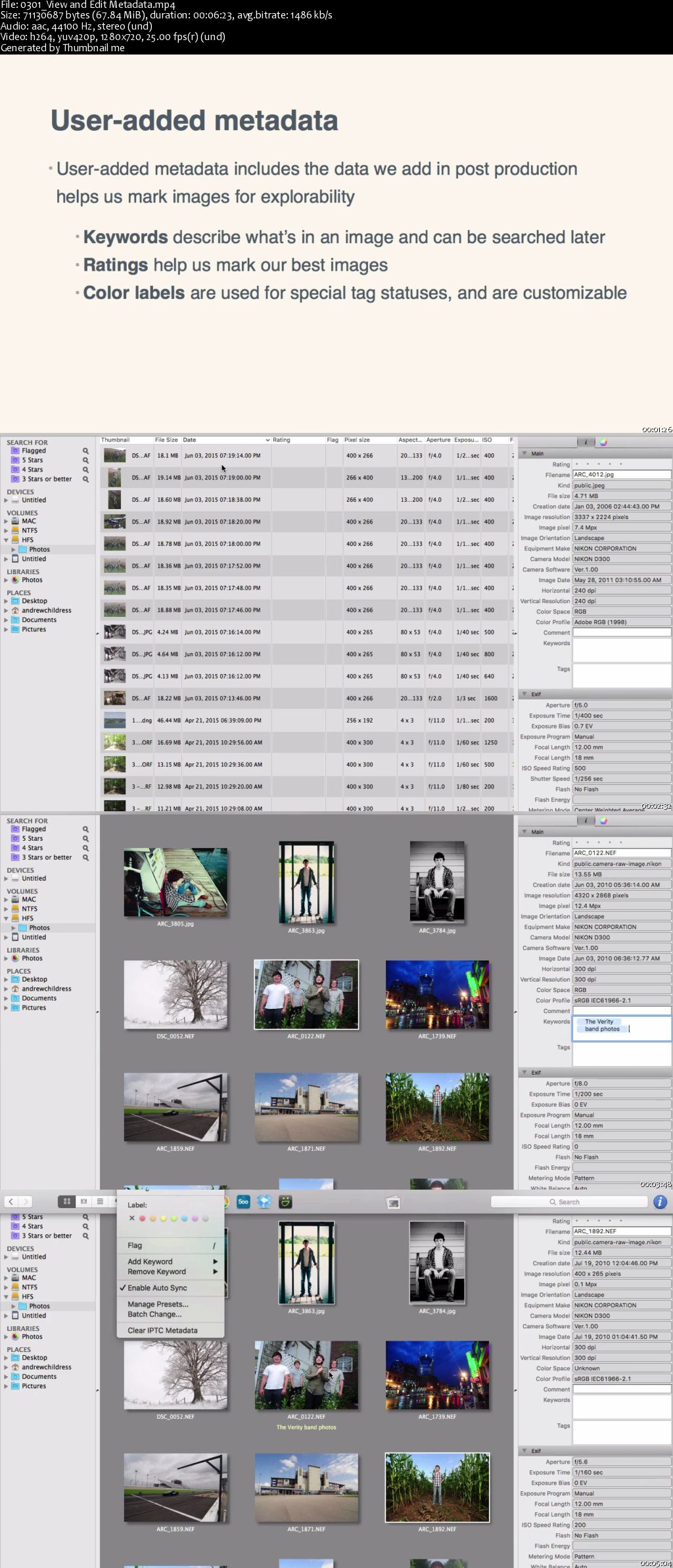Select DSC_0052.NEF snowy tree in 00:05:04 frame
Image resolution: width=673 pixels, height=1568 pixels.
175,1375
